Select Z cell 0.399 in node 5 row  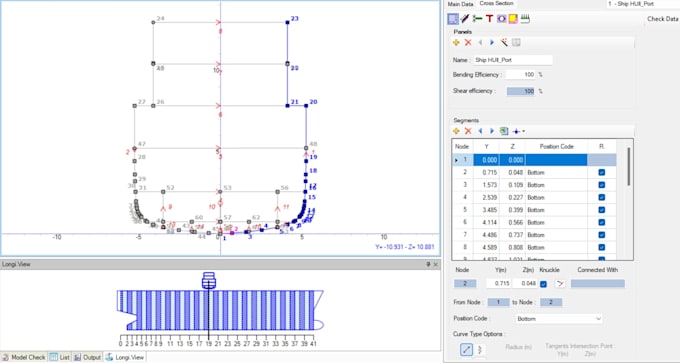512,210
